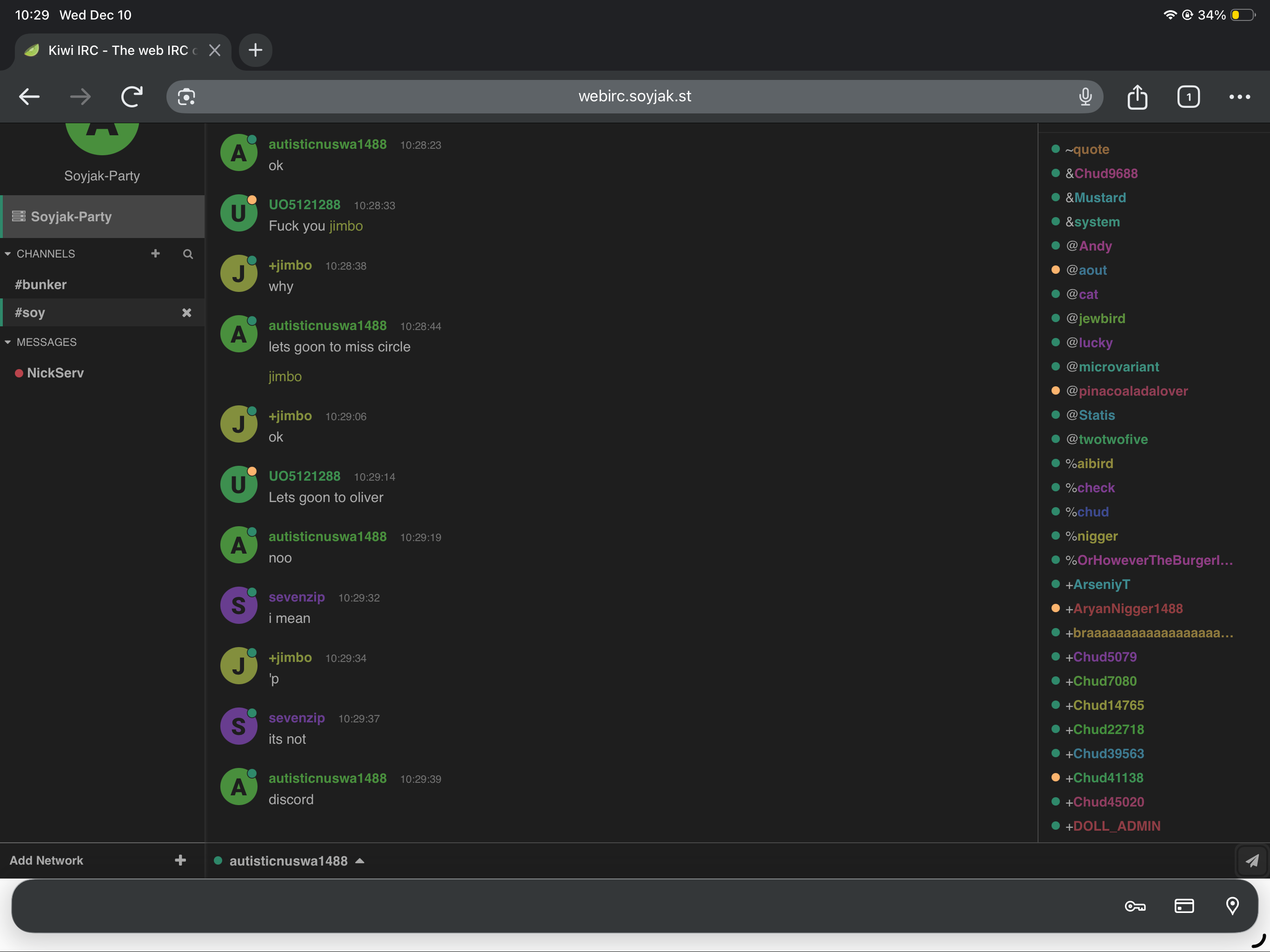Screen dimensions: 1270x952
Task: Click the add channel plus icon
Action: [155, 253]
